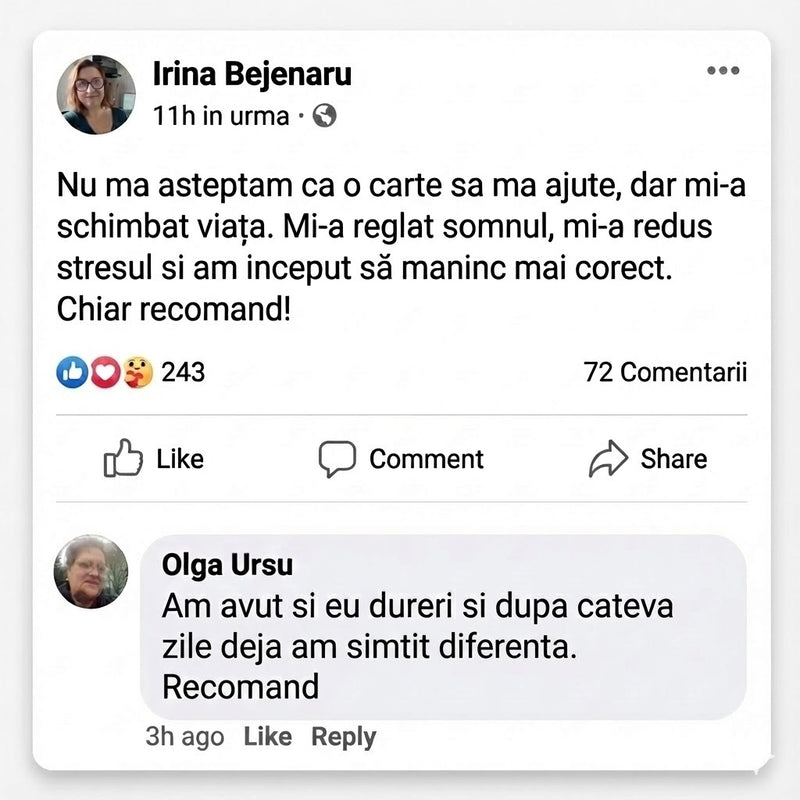Click the 3h ago comment timestamp

tap(185, 737)
